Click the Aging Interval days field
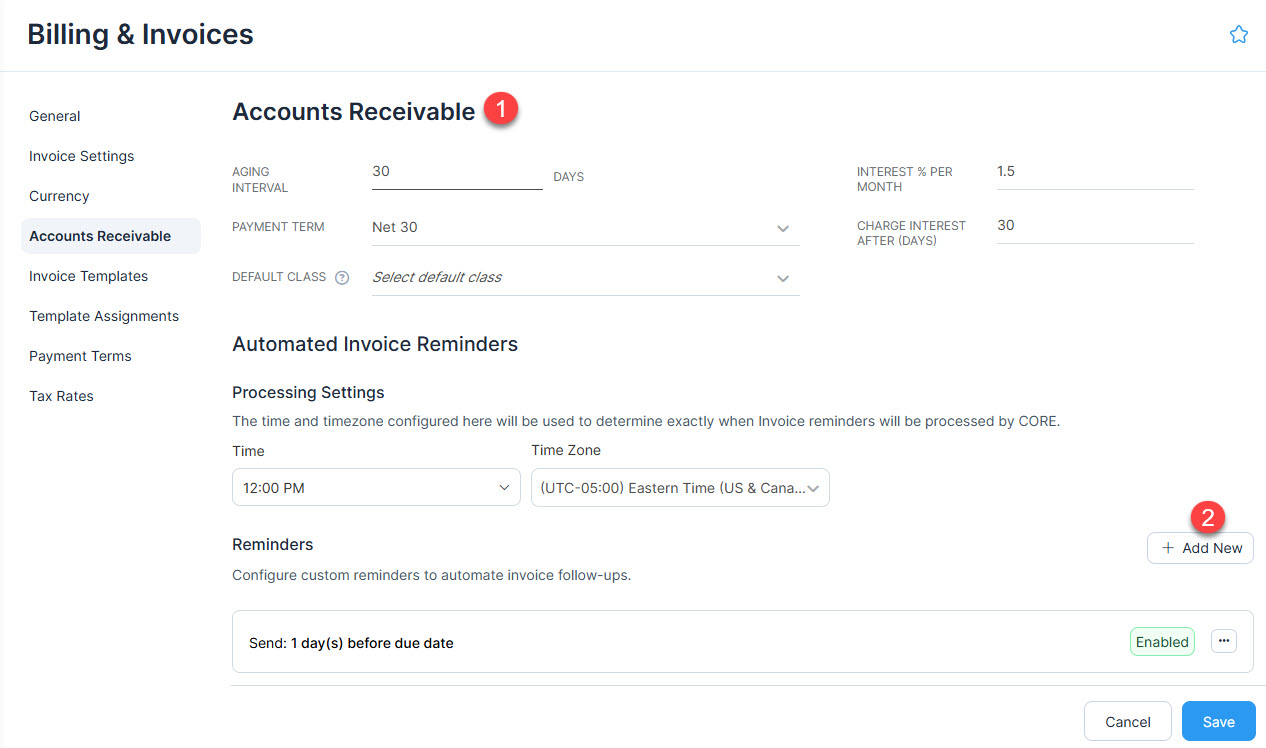The image size is (1266, 748). click(457, 171)
